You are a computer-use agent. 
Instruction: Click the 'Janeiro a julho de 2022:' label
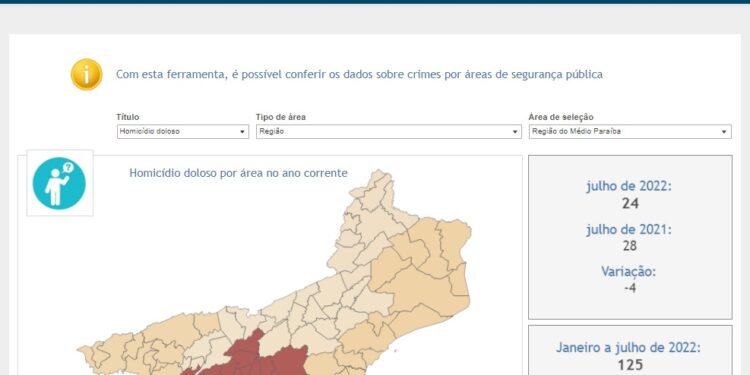point(629,348)
